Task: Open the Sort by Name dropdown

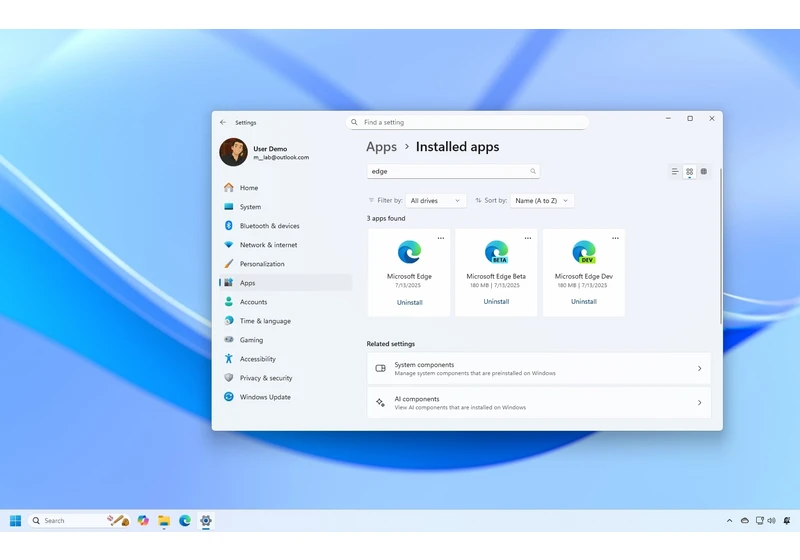Action: 542,200
